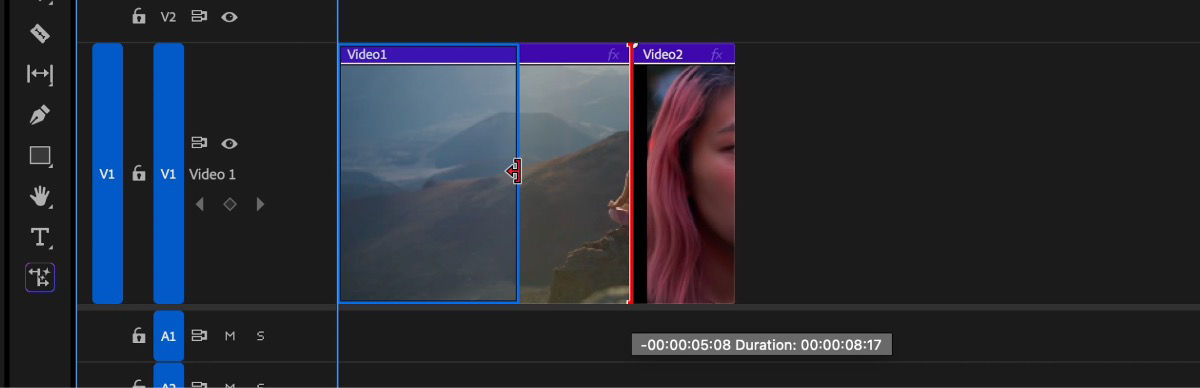The height and width of the screenshot is (388, 1200).
Task: Select the Video1 clip title bar
Action: coord(484,54)
